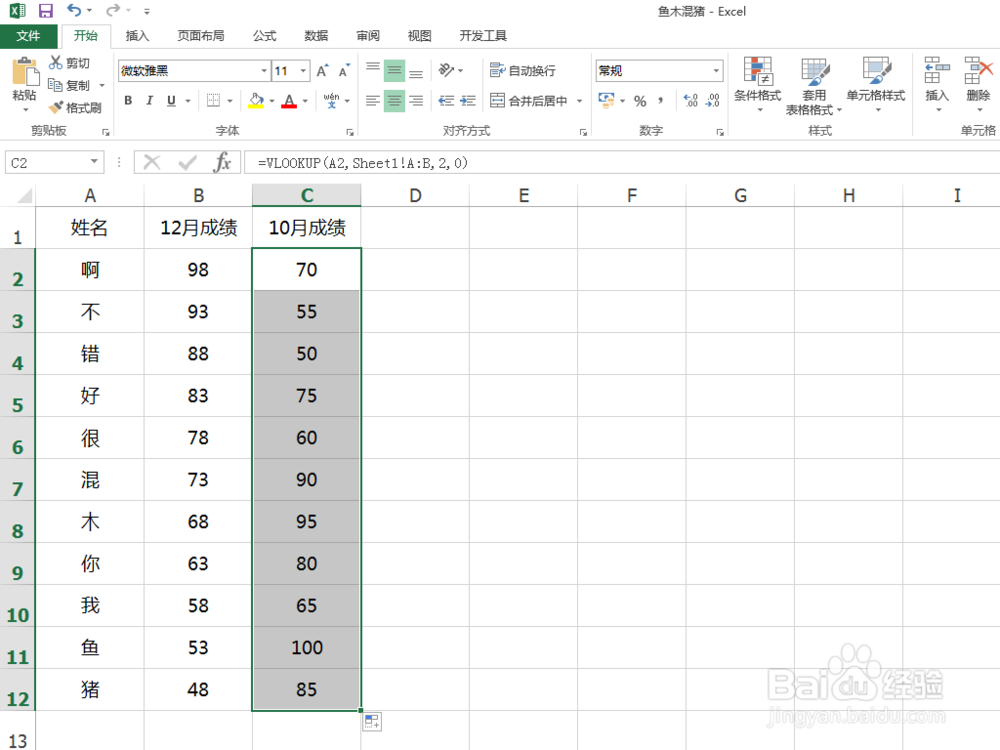The height and width of the screenshot is (750, 1000).
Task: Open the font size dropdown showing 11
Action: 304,70
